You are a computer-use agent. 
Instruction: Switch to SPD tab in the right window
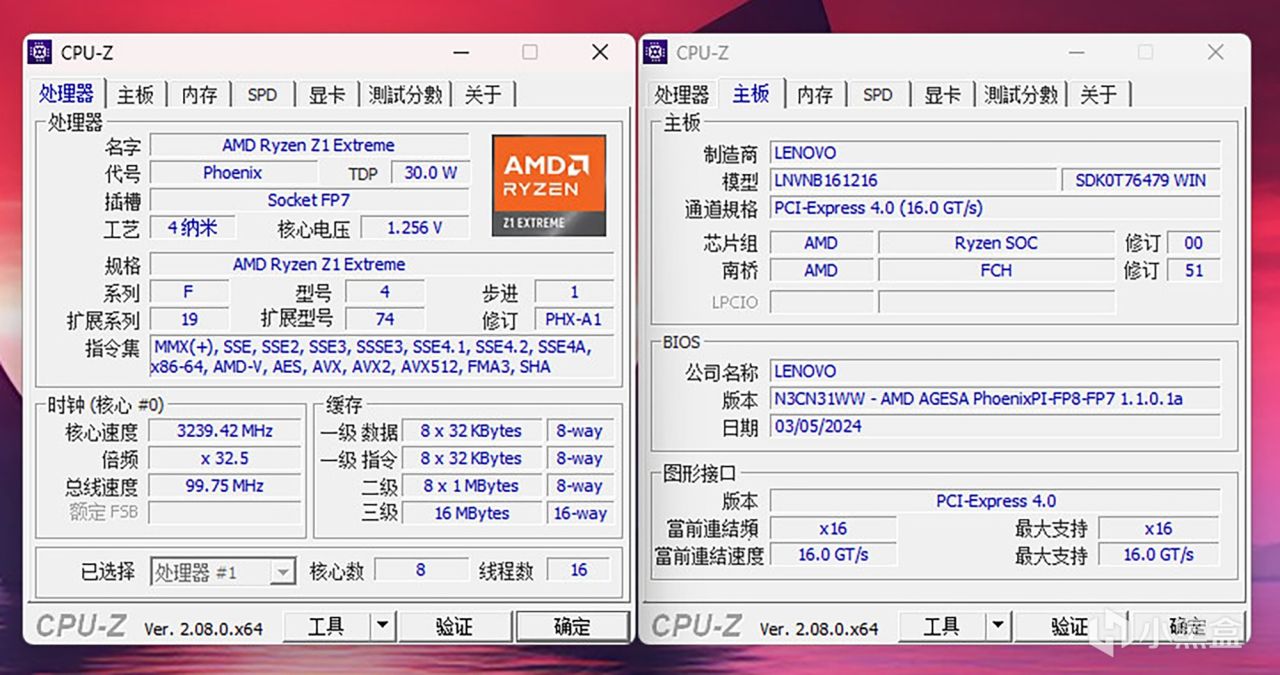click(878, 94)
